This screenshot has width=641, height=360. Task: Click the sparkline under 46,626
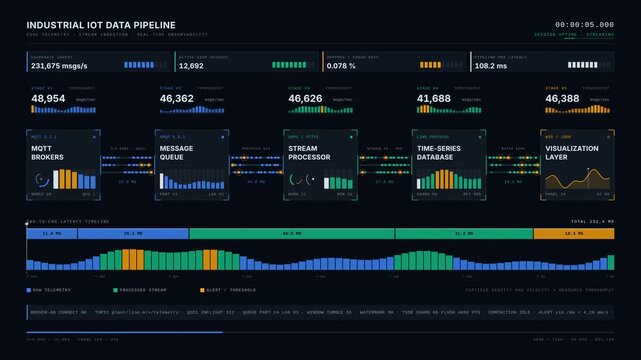click(x=320, y=109)
